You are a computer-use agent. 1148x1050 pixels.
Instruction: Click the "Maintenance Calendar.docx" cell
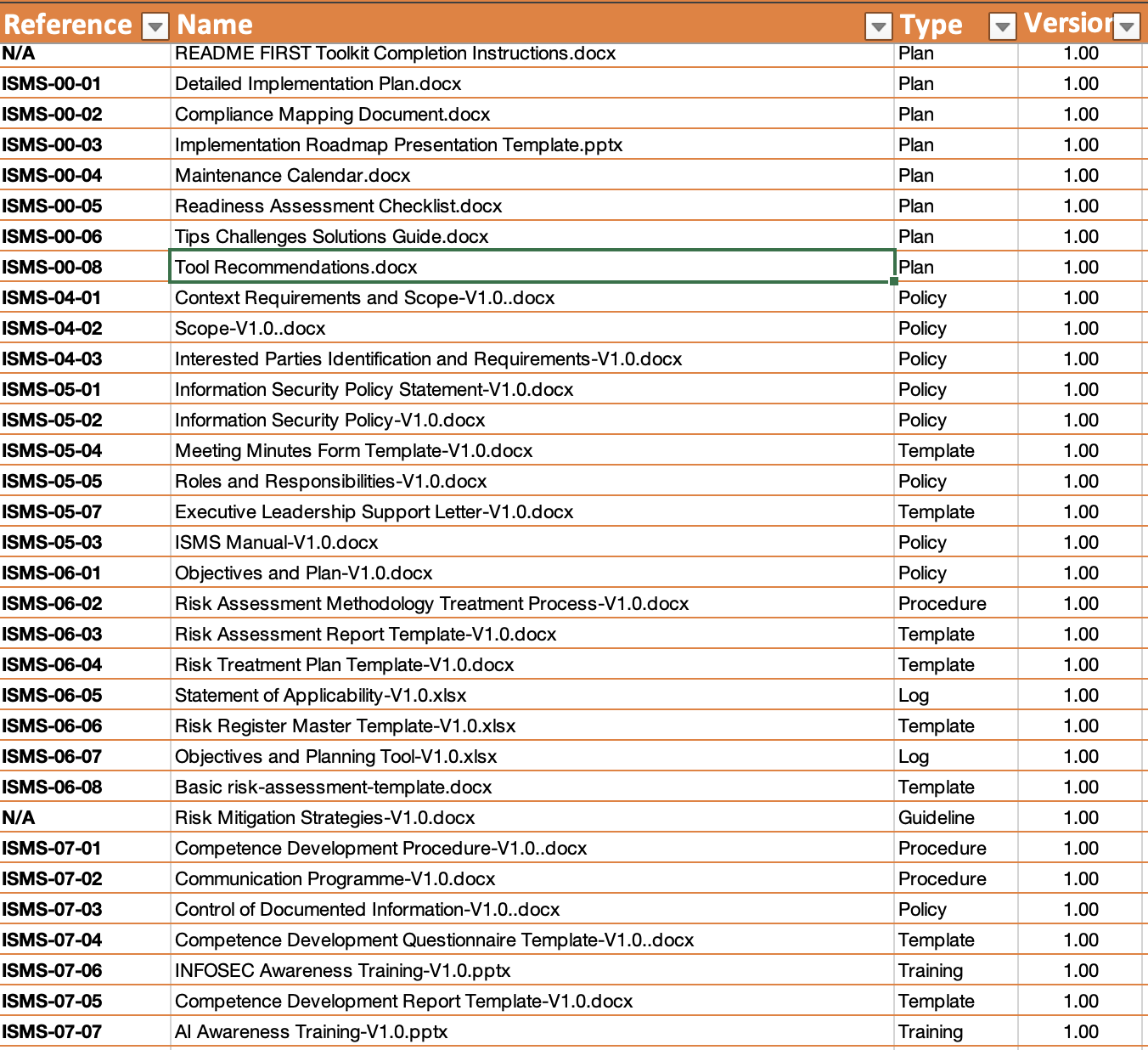click(532, 175)
